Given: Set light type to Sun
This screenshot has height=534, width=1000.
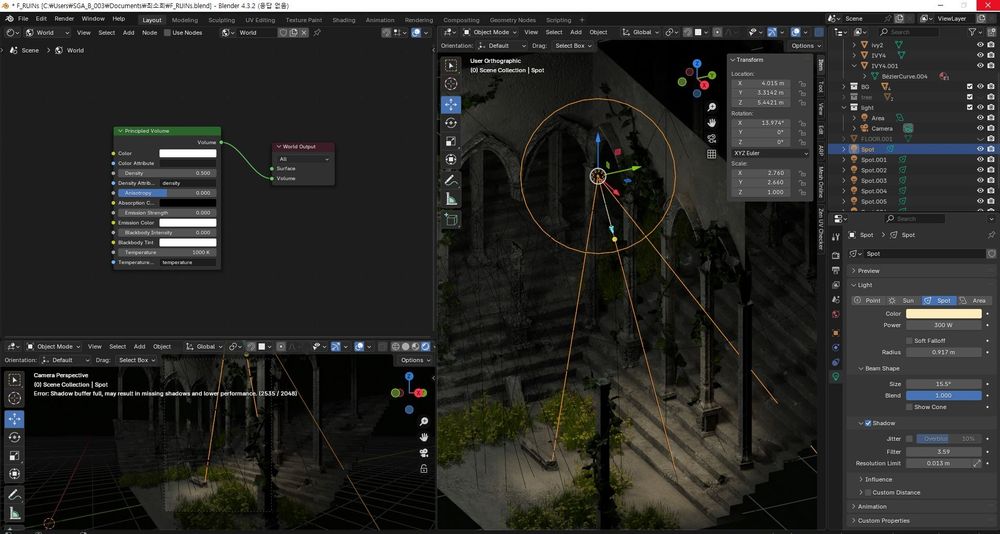Looking at the screenshot, I should pyautogui.click(x=902, y=300).
